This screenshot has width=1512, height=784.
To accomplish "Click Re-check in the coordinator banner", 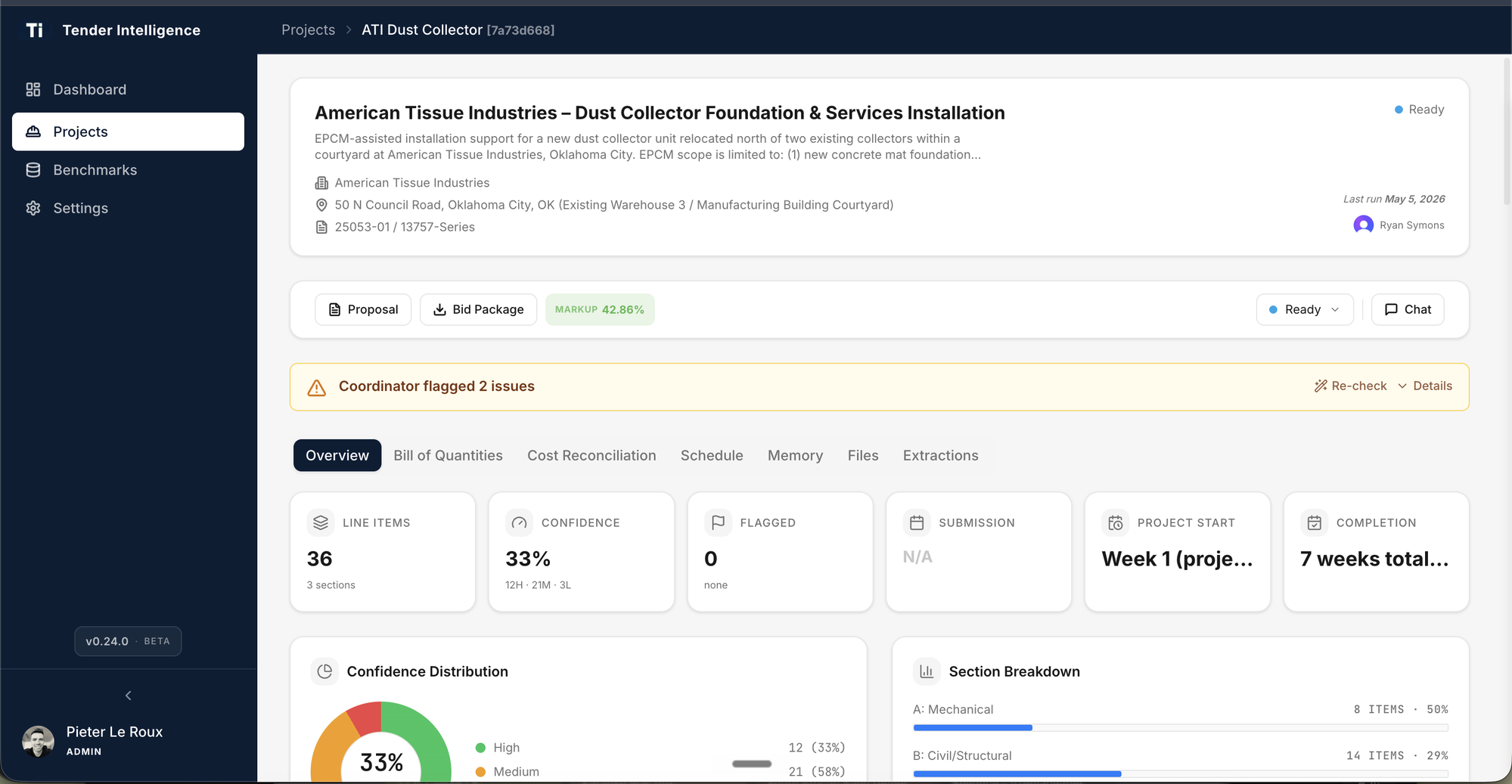I will click(1350, 386).
